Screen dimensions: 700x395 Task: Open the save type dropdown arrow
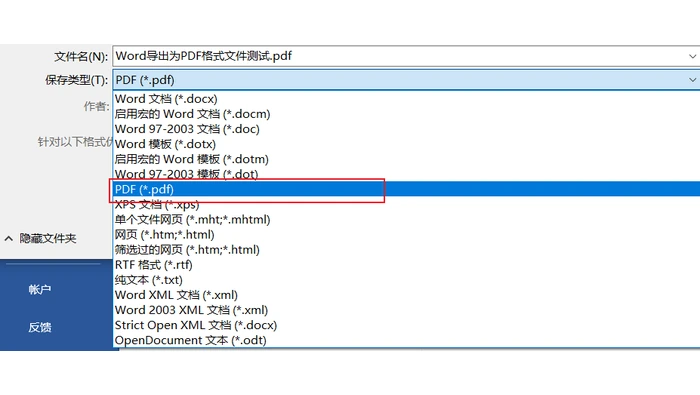[x=692, y=80]
